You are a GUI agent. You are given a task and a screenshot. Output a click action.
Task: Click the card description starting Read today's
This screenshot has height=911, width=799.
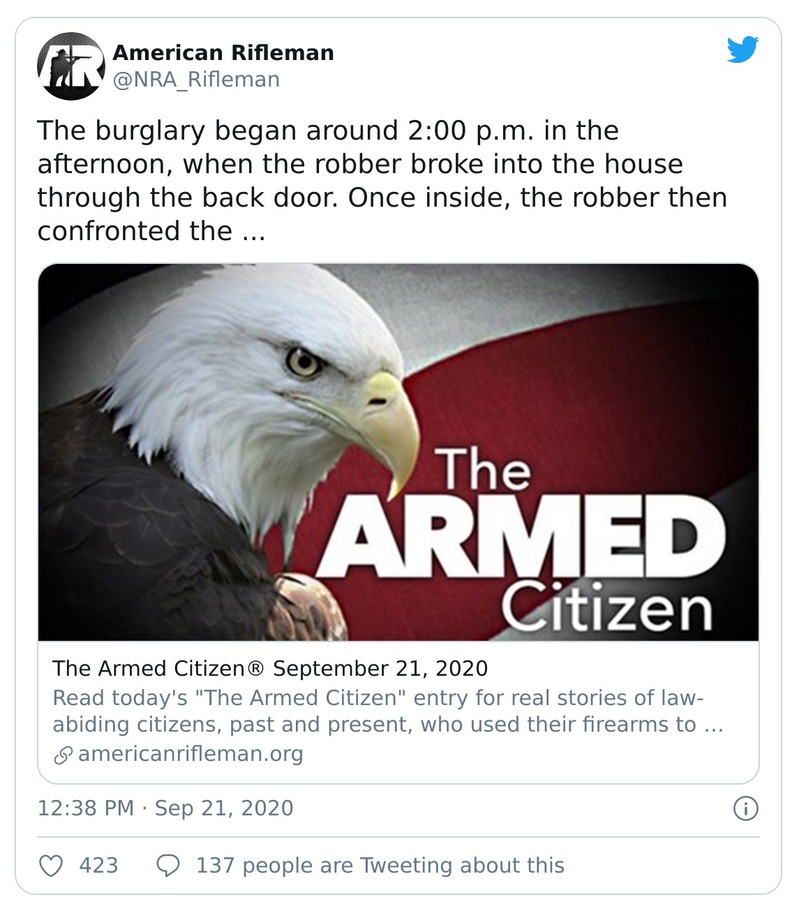[x=387, y=711]
